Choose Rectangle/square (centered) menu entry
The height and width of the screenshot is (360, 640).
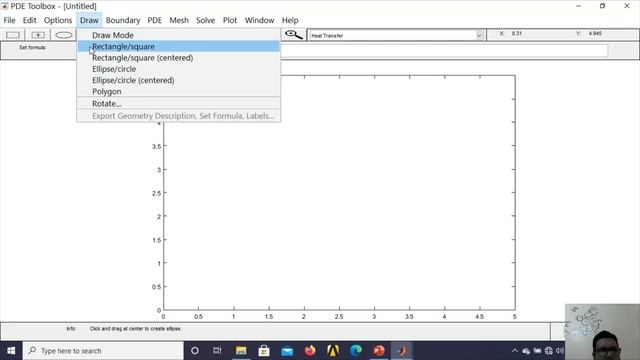coord(179,58)
